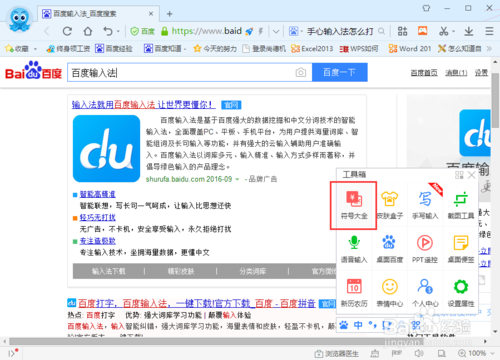This screenshot has width=500, height=360.
Task: Open 个人中心 in toolbox
Action: pos(425,293)
